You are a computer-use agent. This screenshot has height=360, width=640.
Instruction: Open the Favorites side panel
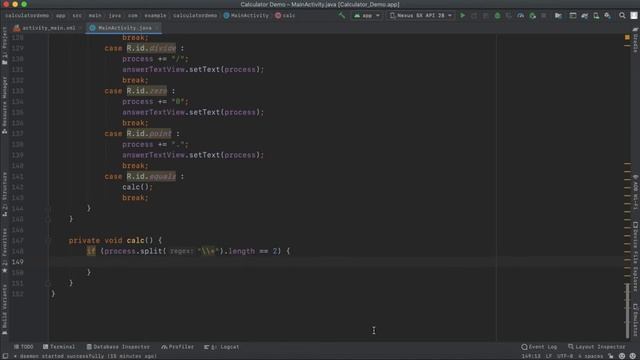[4, 250]
